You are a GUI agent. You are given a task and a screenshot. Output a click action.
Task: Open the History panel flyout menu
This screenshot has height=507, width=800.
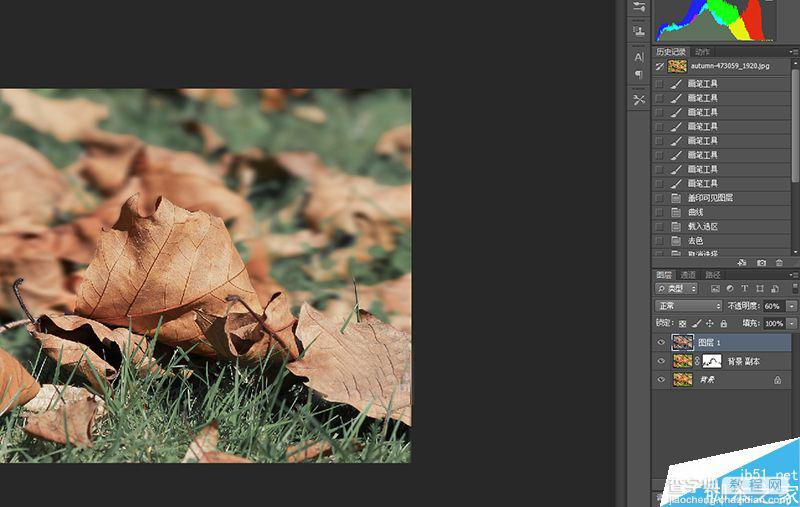[x=793, y=52]
